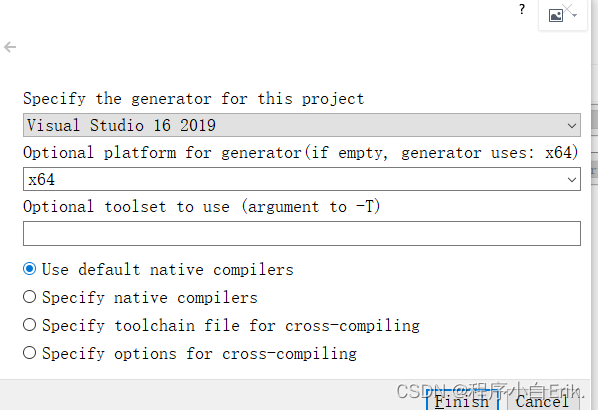The image size is (600, 410).
Task: Go back using the left arrow icon
Action: coord(10,47)
